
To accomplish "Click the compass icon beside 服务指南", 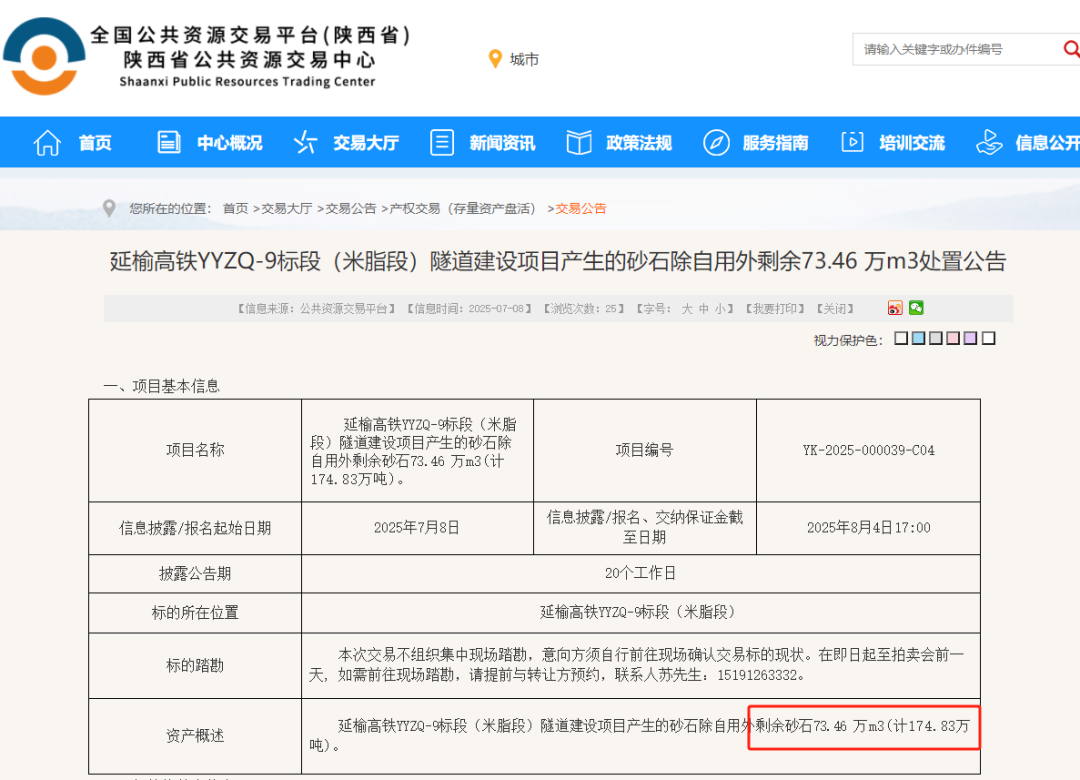I will [x=716, y=143].
